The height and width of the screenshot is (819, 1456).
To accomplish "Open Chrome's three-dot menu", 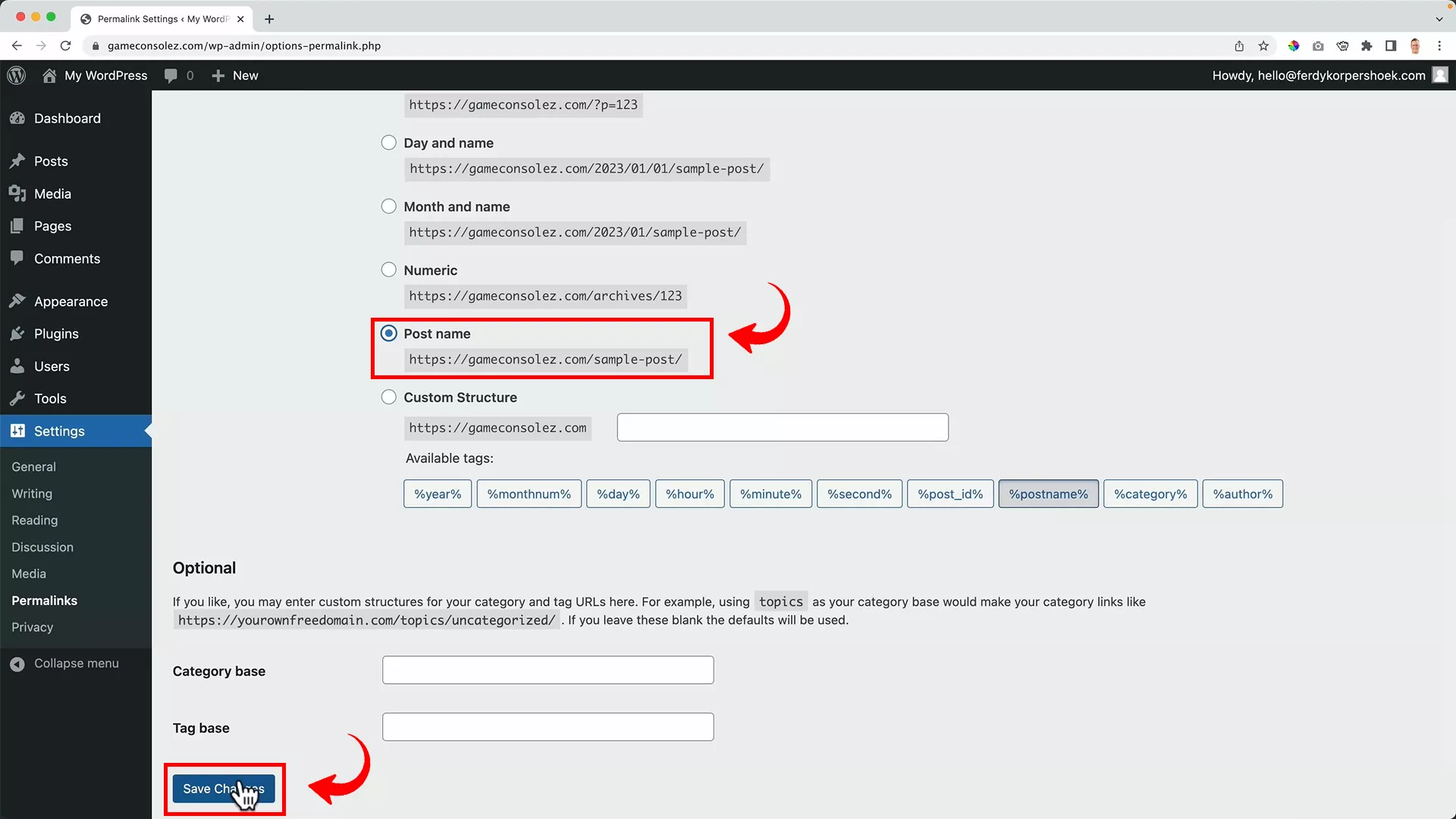I will click(x=1440, y=45).
